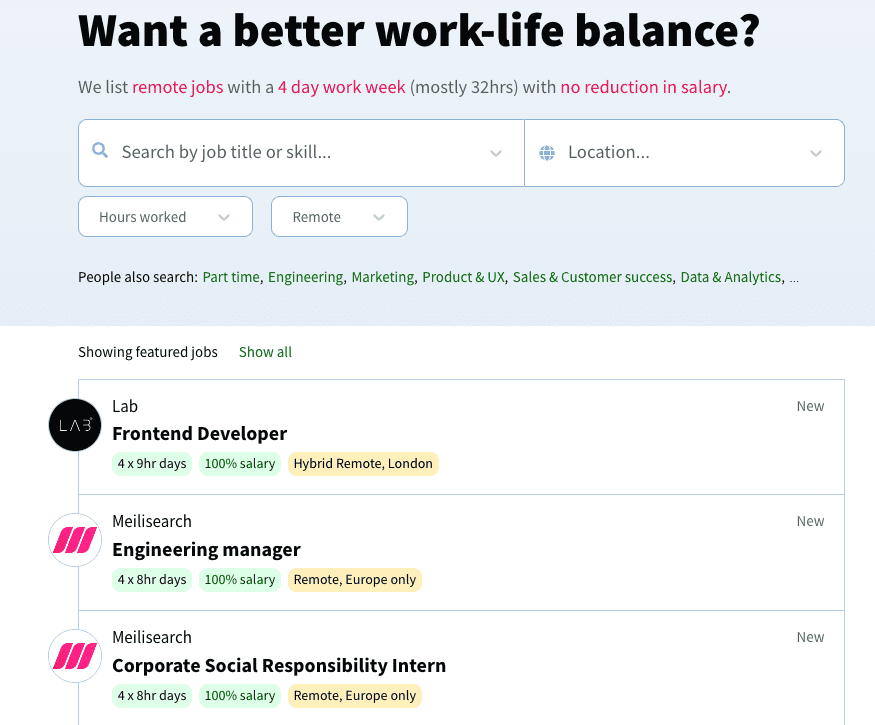The height and width of the screenshot is (725, 875).
Task: Expand the Location dropdown chevron
Action: [x=816, y=153]
